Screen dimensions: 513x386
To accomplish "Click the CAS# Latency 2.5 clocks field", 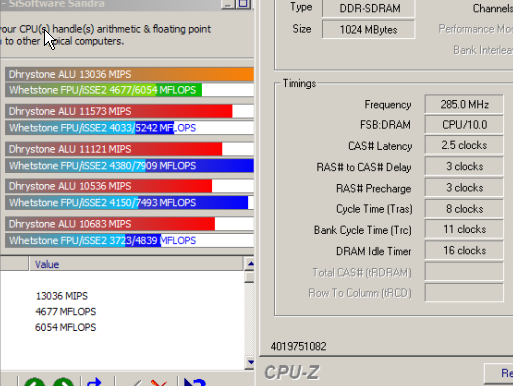I will (x=464, y=145).
